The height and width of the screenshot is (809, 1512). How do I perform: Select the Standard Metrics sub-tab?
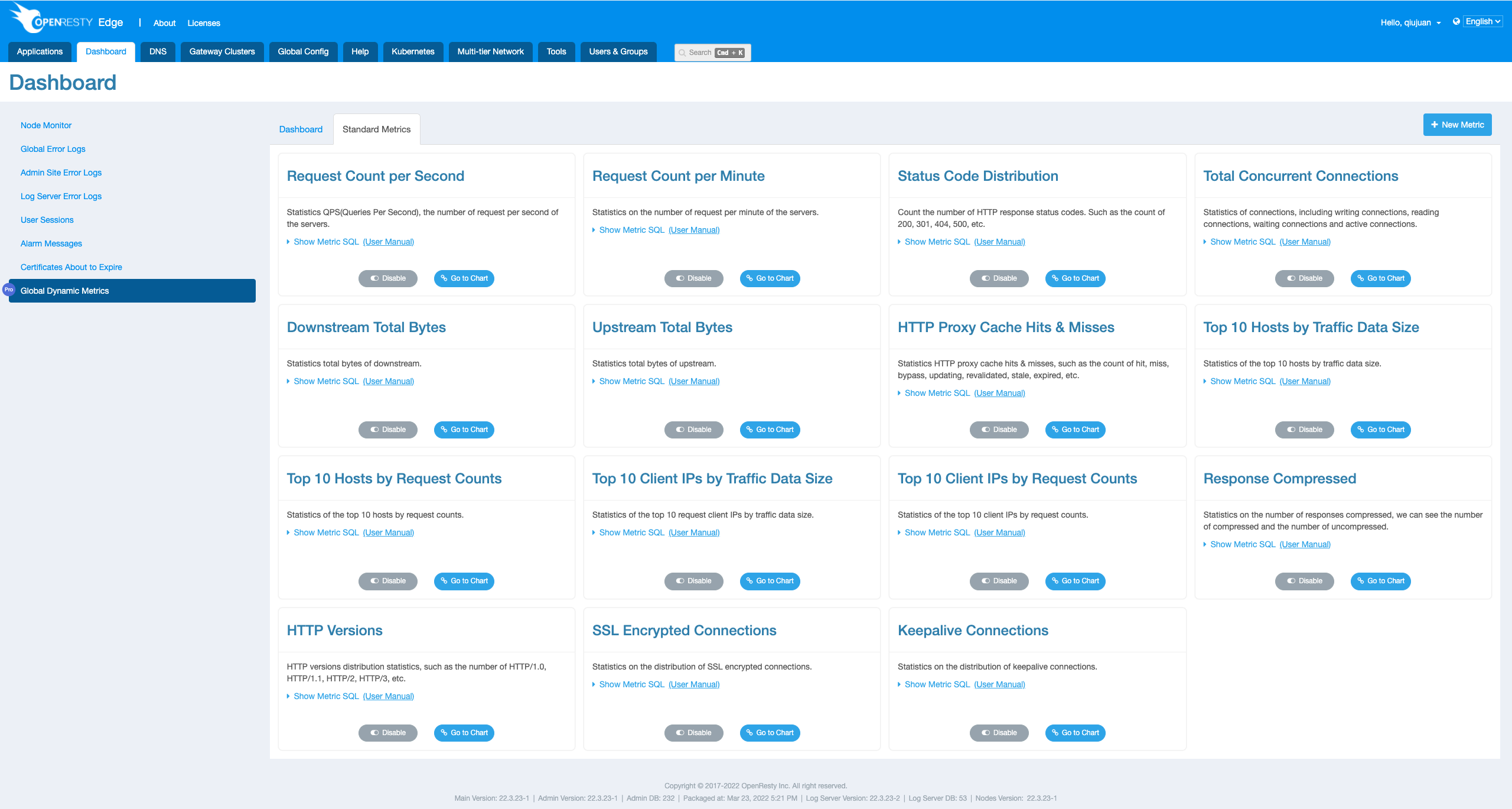(376, 129)
